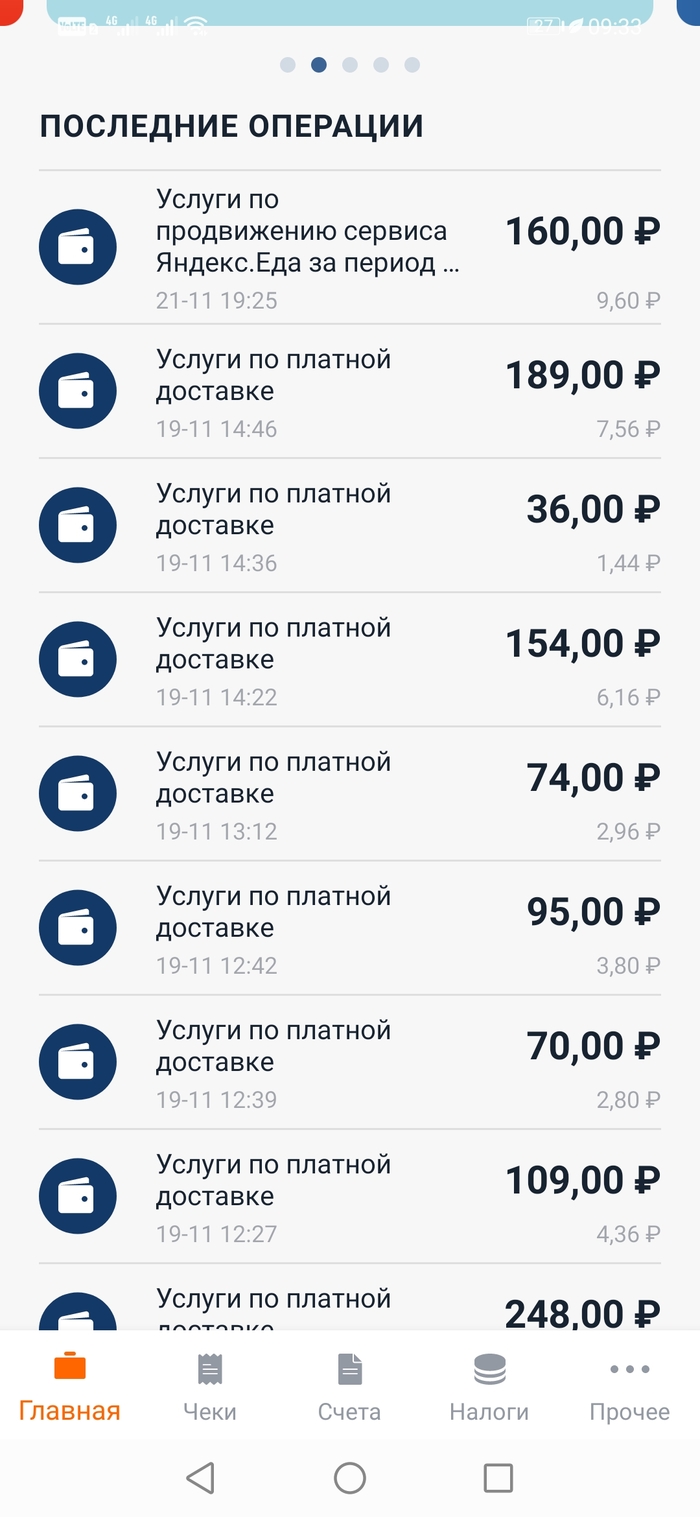Open the Главная tab briefcase icon
The width and height of the screenshot is (700, 1517).
pyautogui.click(x=70, y=1366)
